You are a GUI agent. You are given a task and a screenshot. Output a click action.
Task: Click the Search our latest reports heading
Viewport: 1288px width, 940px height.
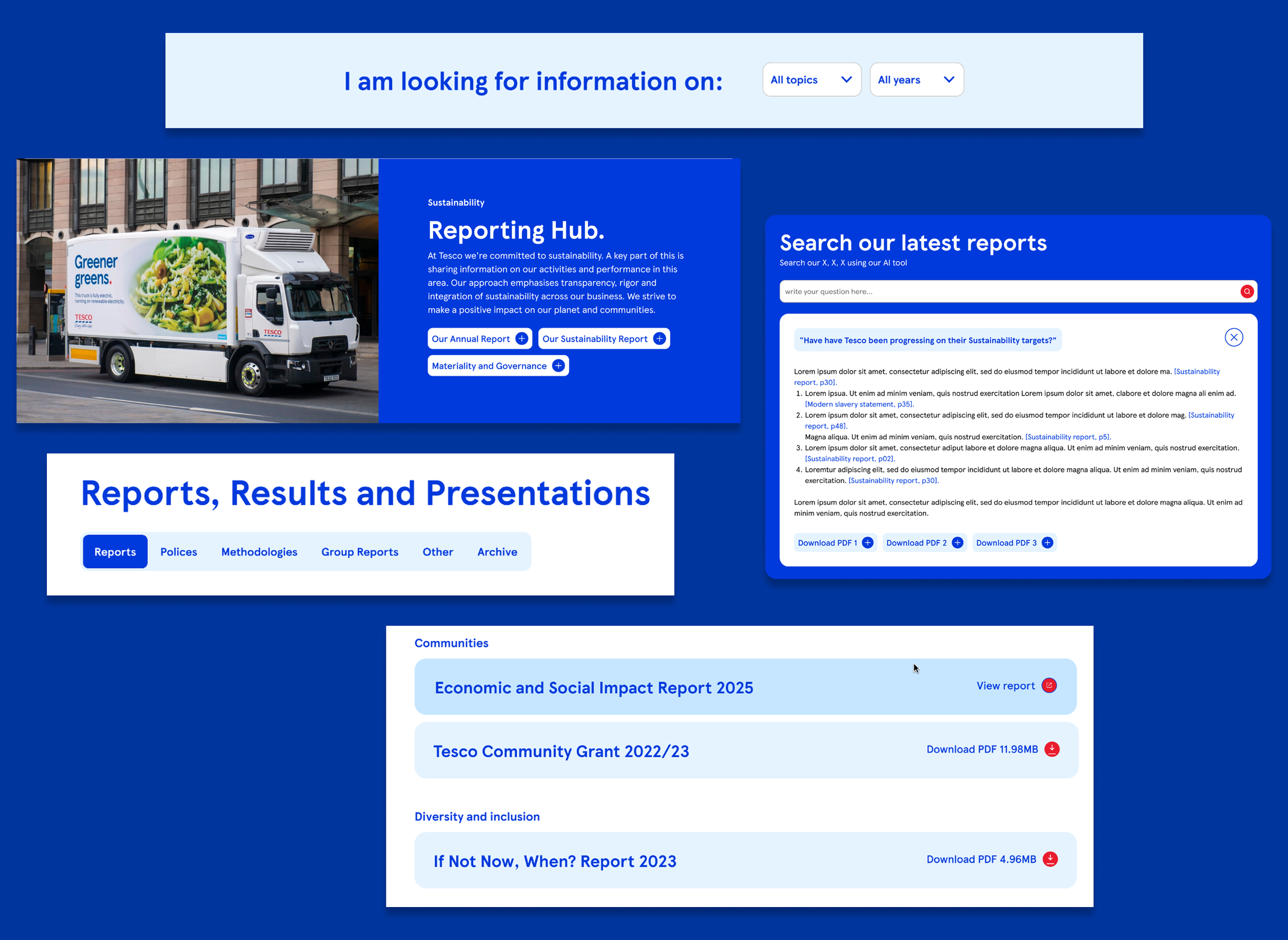[913, 243]
